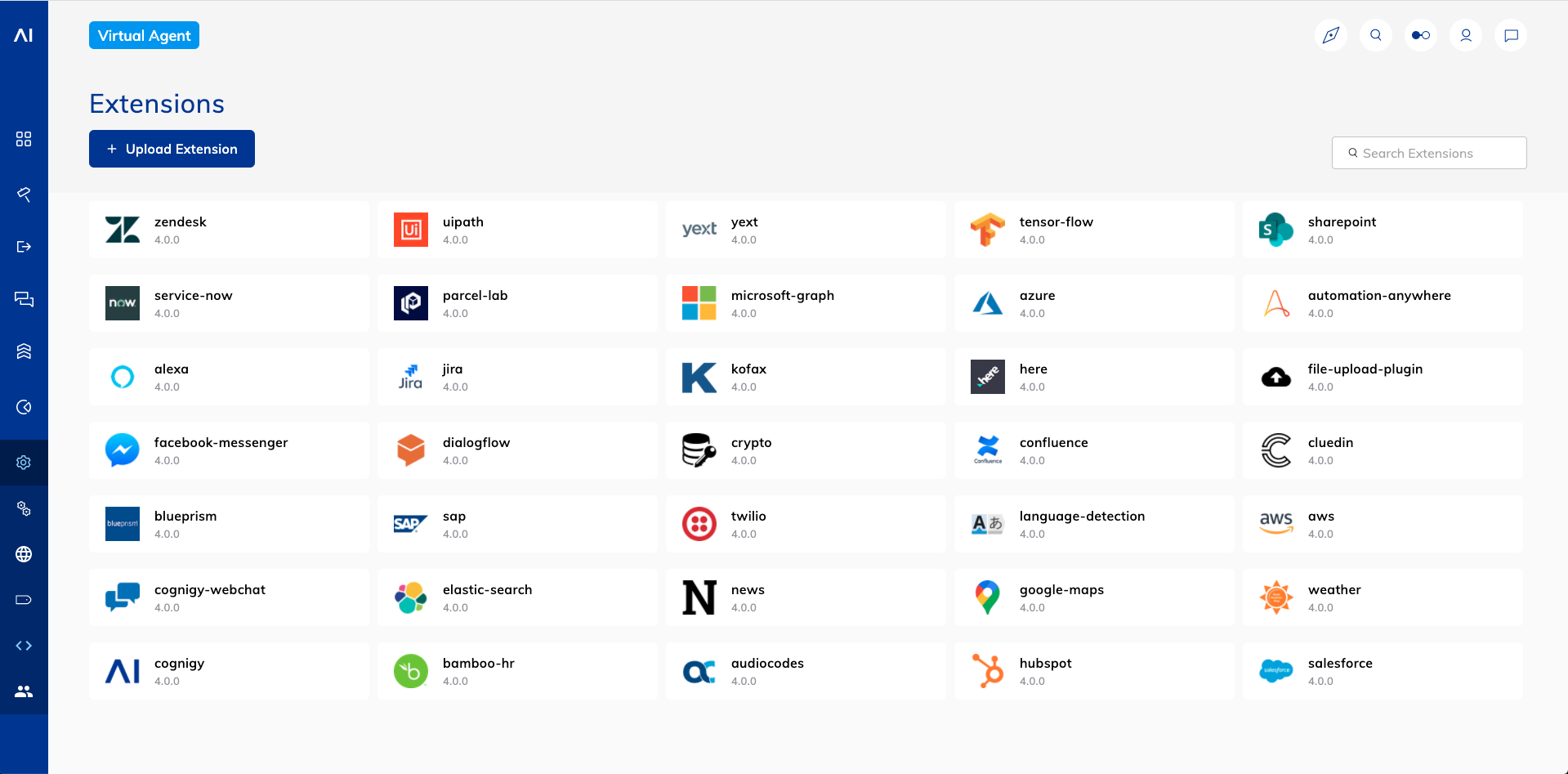1568x774 pixels.
Task: Click the Microsoft Graph logo icon
Action: point(699,303)
